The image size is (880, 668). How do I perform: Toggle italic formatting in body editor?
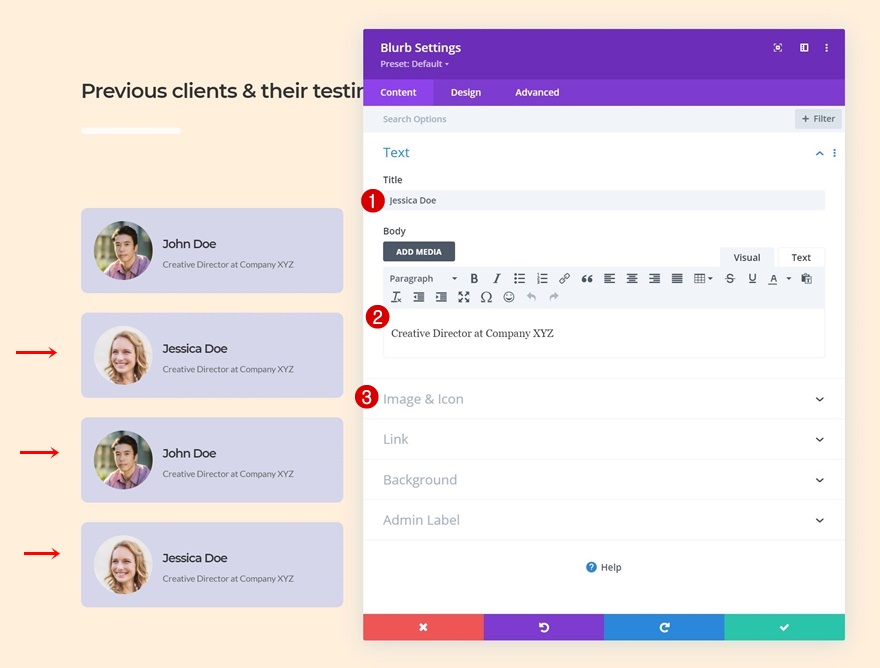pyautogui.click(x=497, y=278)
